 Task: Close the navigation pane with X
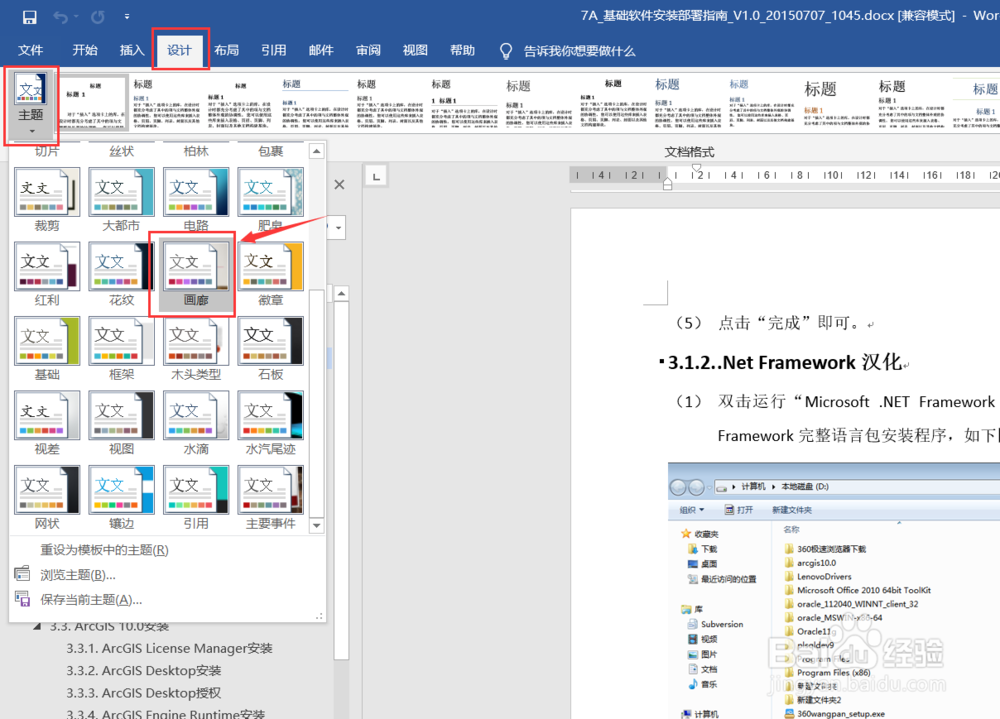(339, 184)
